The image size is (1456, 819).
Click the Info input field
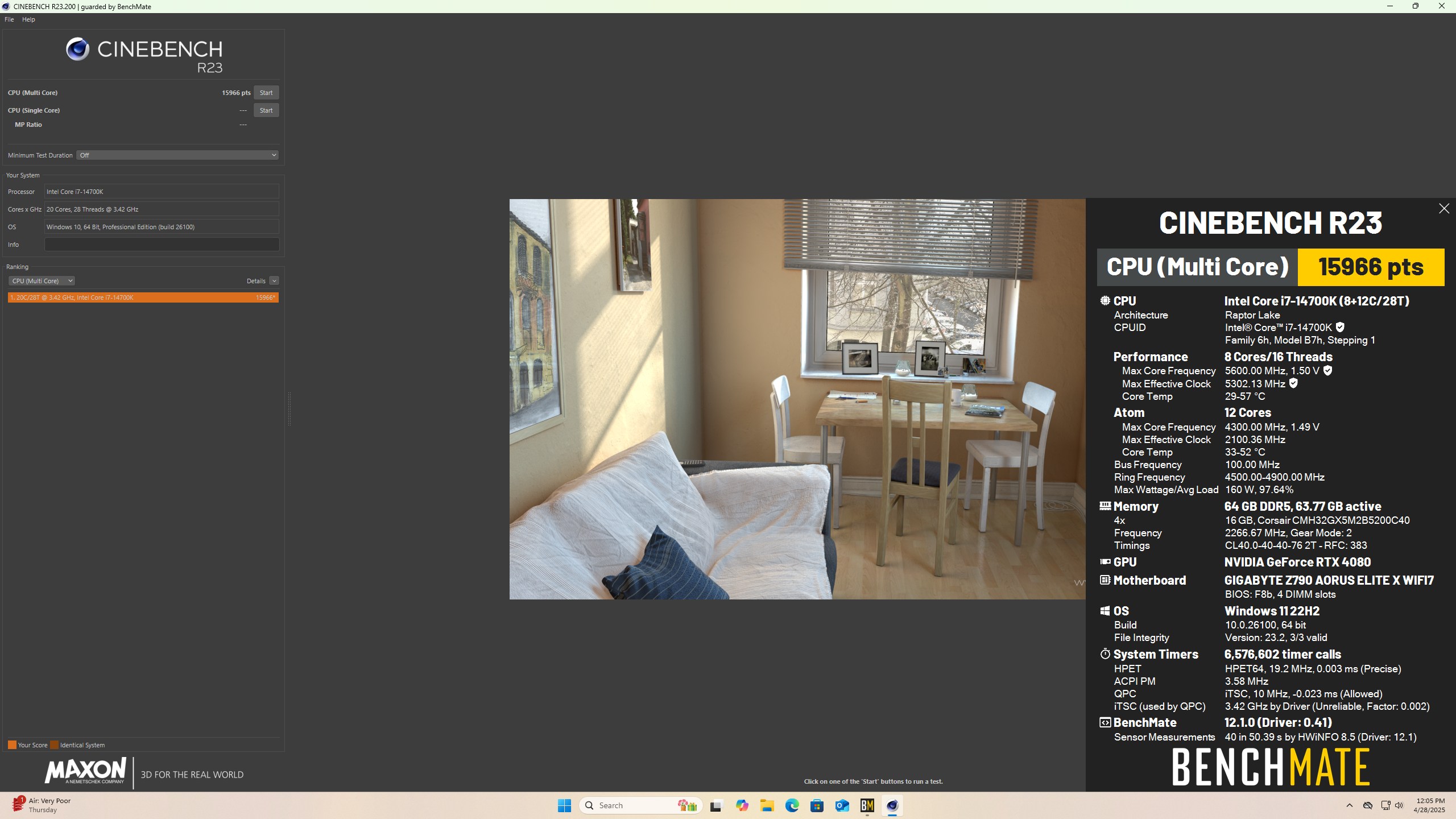(162, 245)
